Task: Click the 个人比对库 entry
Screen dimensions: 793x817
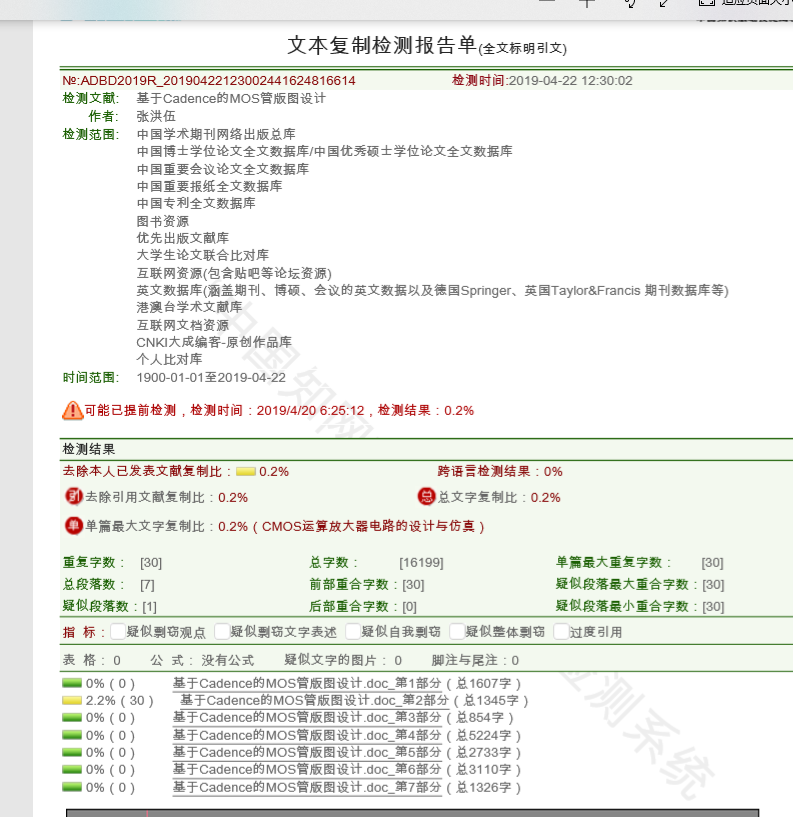Action: click(169, 360)
